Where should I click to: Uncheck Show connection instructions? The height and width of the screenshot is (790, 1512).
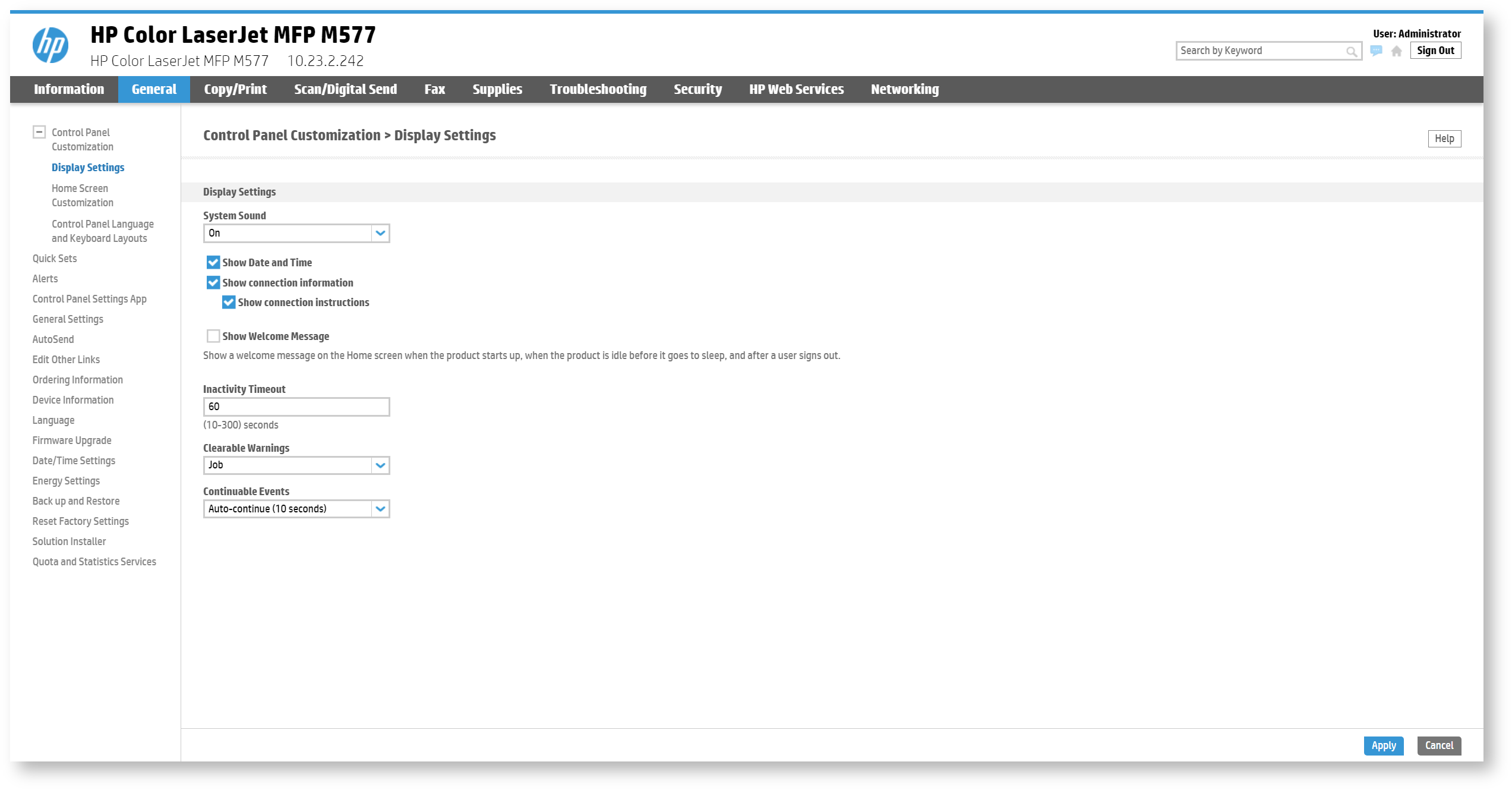coord(228,302)
